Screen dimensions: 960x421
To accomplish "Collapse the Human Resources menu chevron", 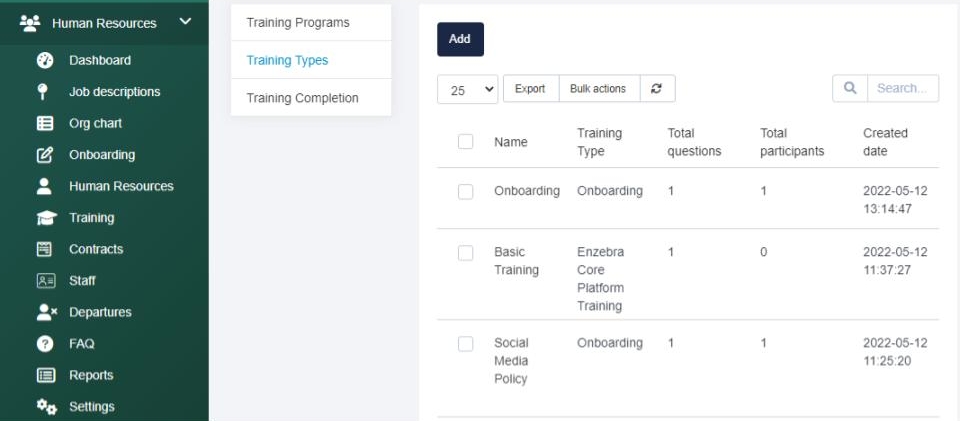I will pos(185,22).
